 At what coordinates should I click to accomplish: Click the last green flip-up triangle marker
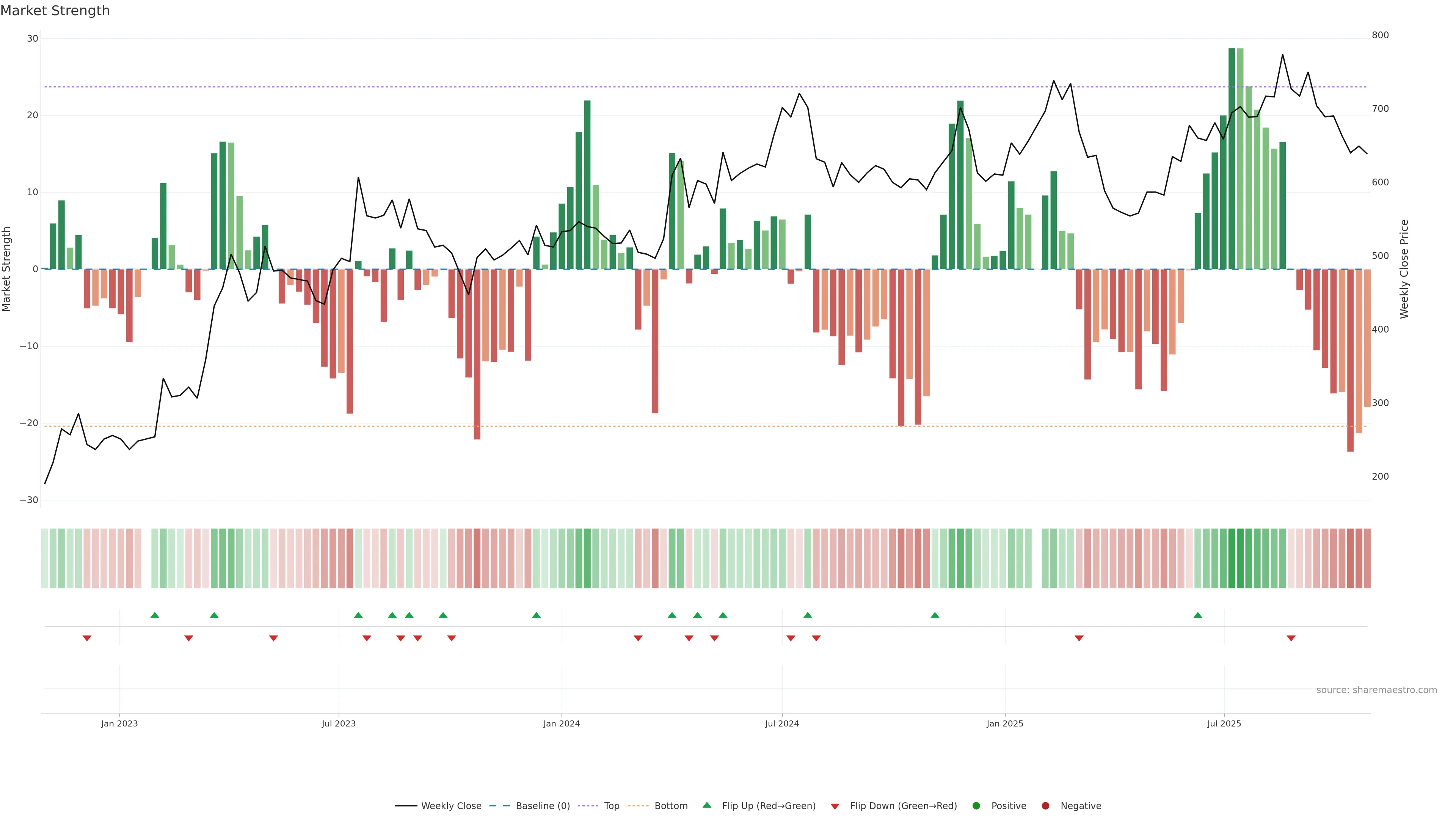(1198, 615)
